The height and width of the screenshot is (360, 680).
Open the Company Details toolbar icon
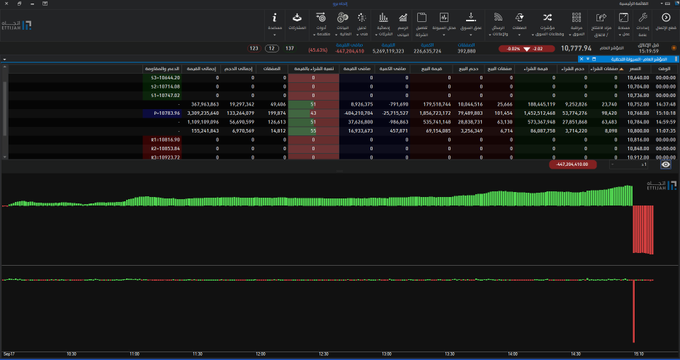pos(422,18)
